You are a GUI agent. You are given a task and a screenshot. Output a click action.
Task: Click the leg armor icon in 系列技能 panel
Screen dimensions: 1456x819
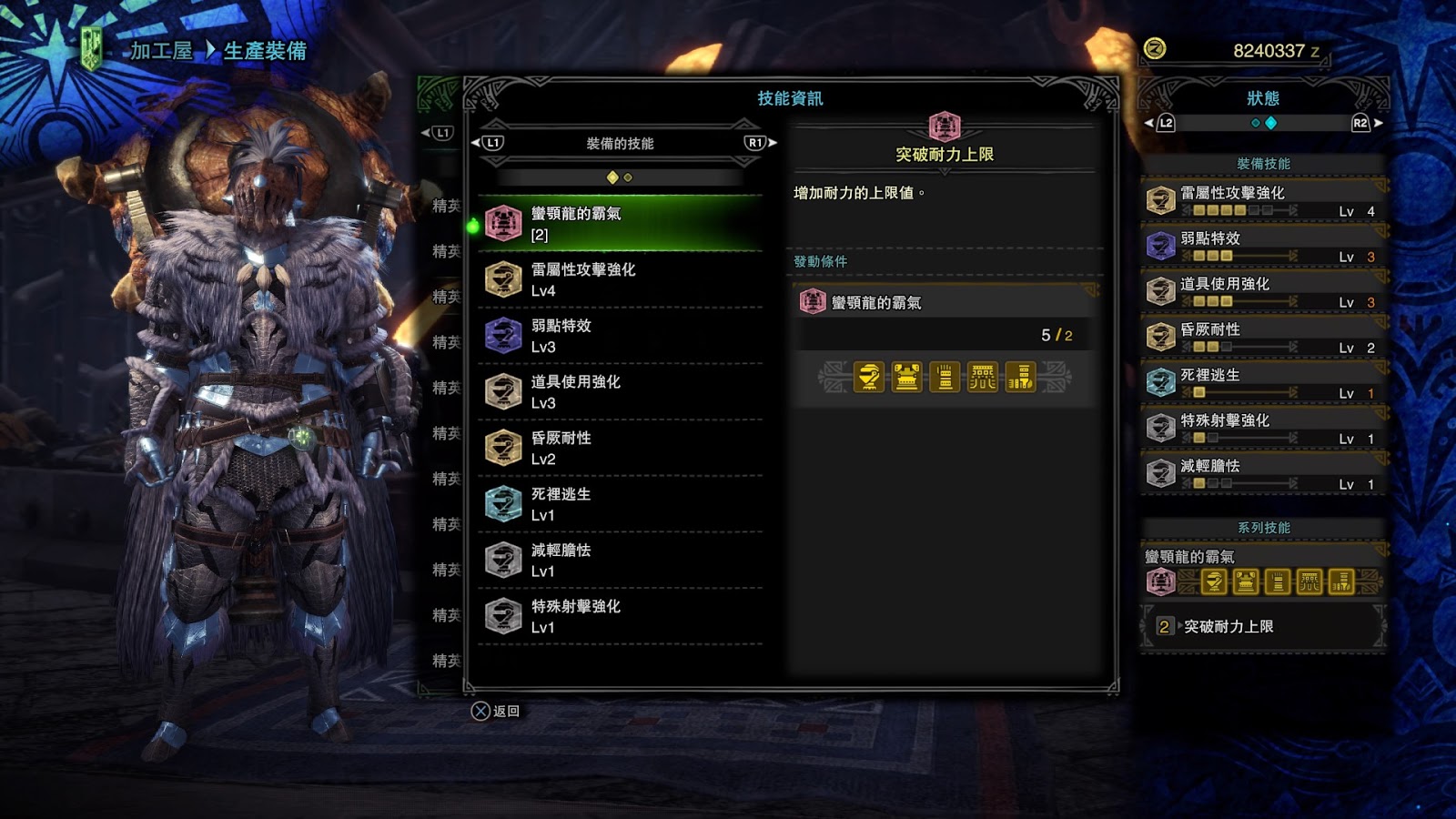click(x=1341, y=581)
